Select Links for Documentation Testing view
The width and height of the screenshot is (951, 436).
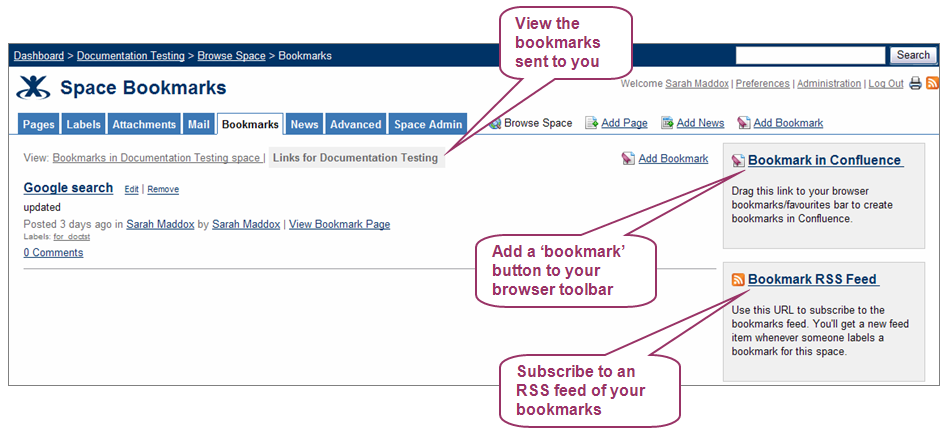[357, 158]
